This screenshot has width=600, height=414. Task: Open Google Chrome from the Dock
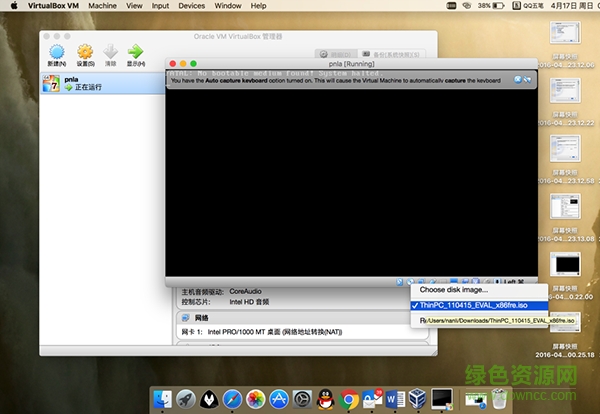click(350, 400)
